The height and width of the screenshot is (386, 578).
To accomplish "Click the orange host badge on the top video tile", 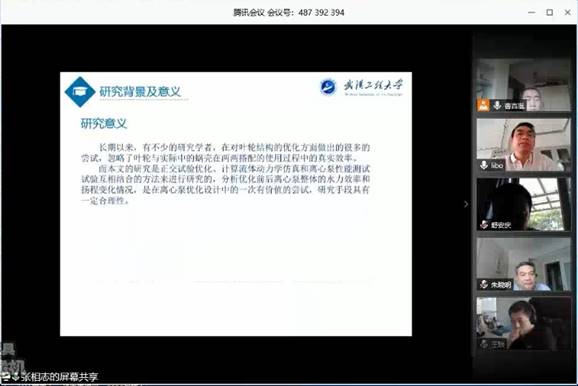I will coord(483,105).
